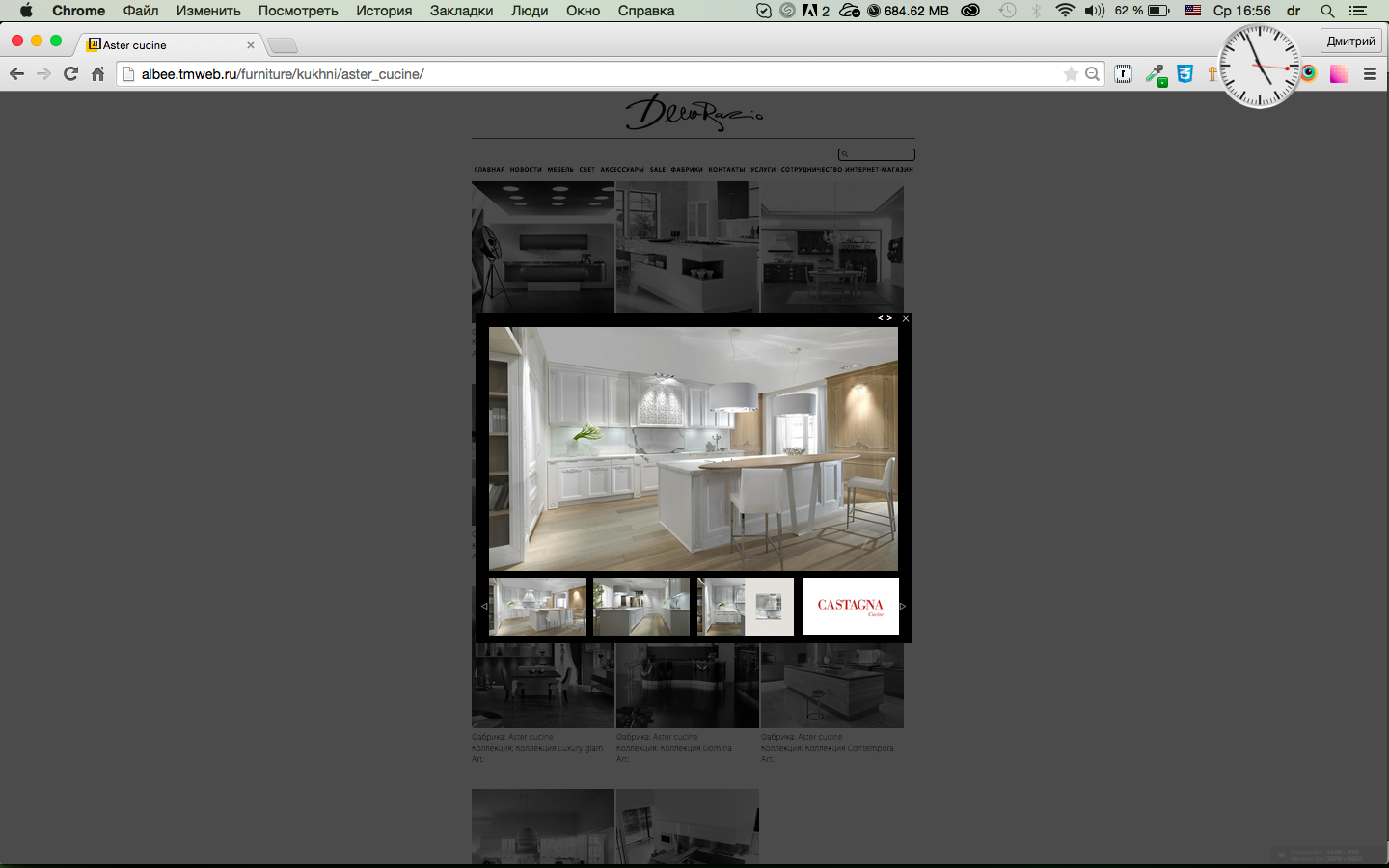Open the Apple menu
The height and width of the screenshot is (868, 1389).
pos(26,11)
